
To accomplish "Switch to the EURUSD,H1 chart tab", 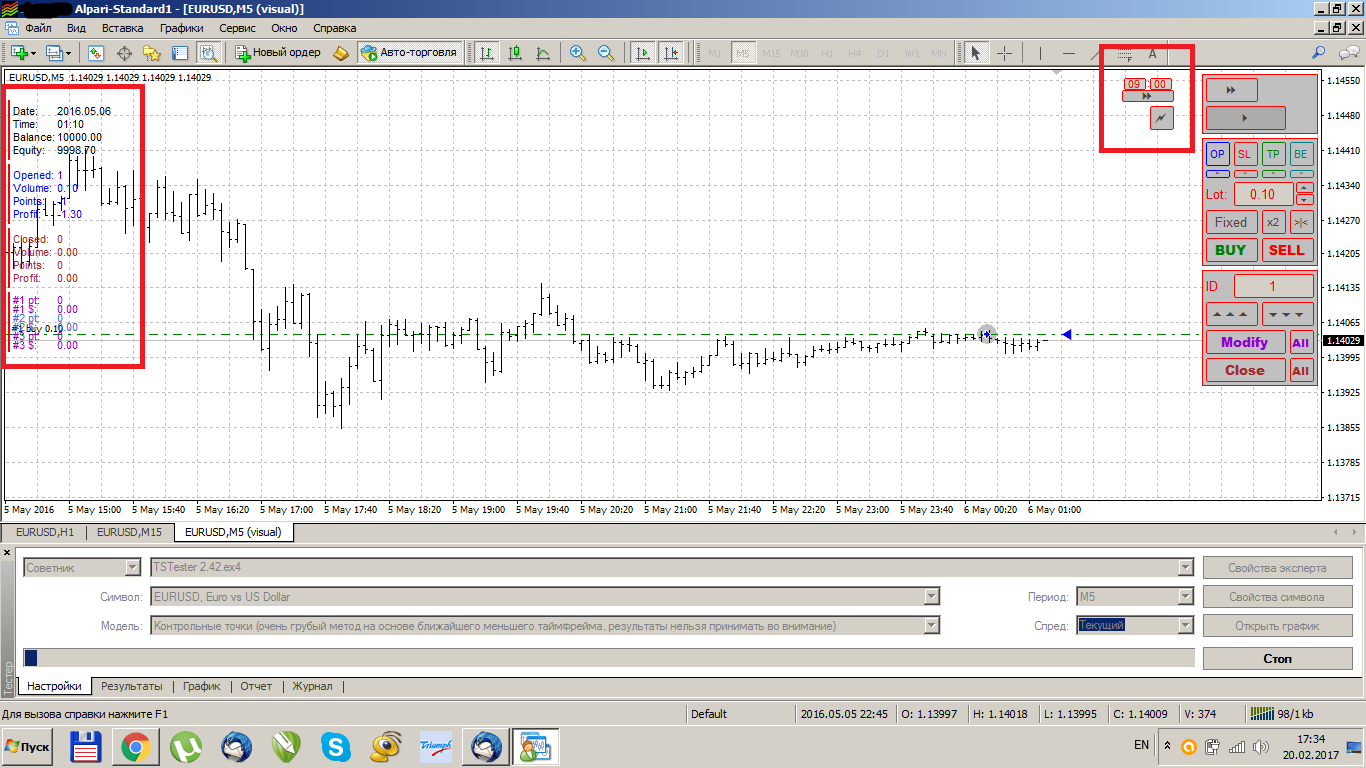I will [45, 532].
